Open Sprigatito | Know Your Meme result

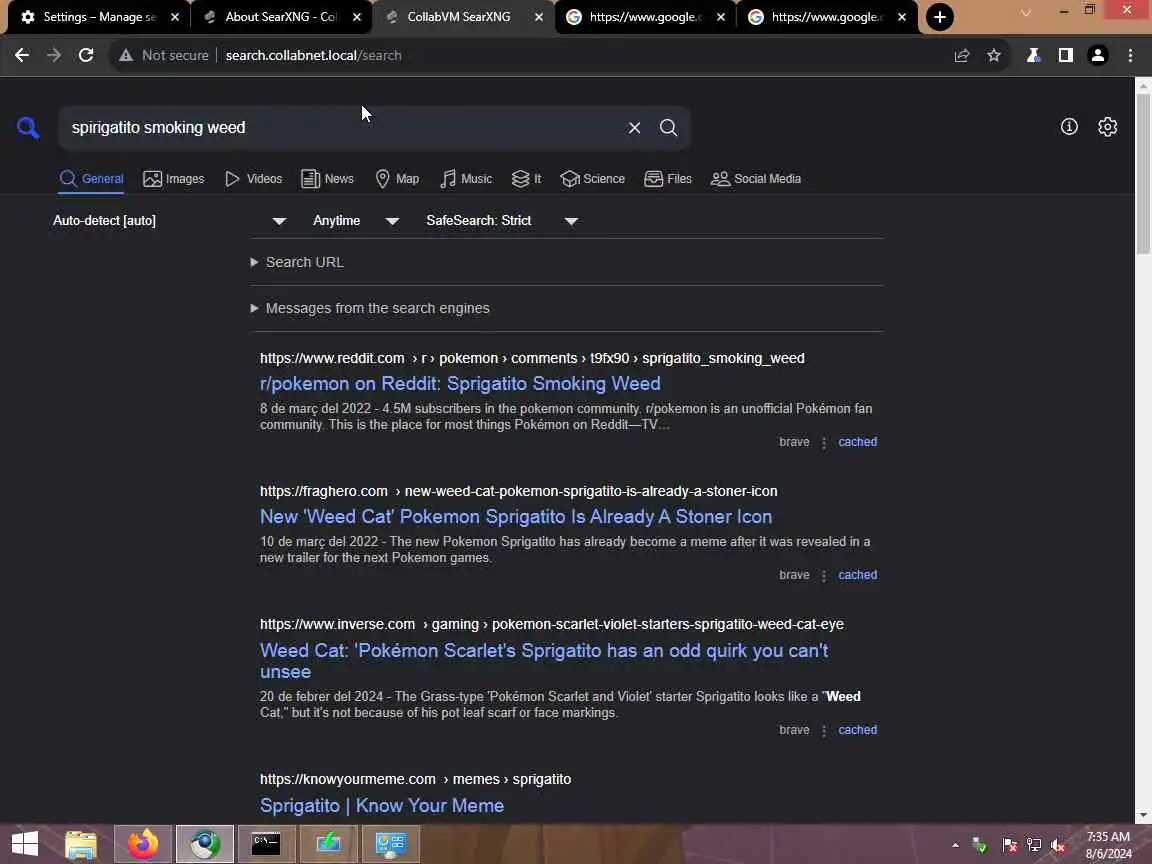point(382,805)
